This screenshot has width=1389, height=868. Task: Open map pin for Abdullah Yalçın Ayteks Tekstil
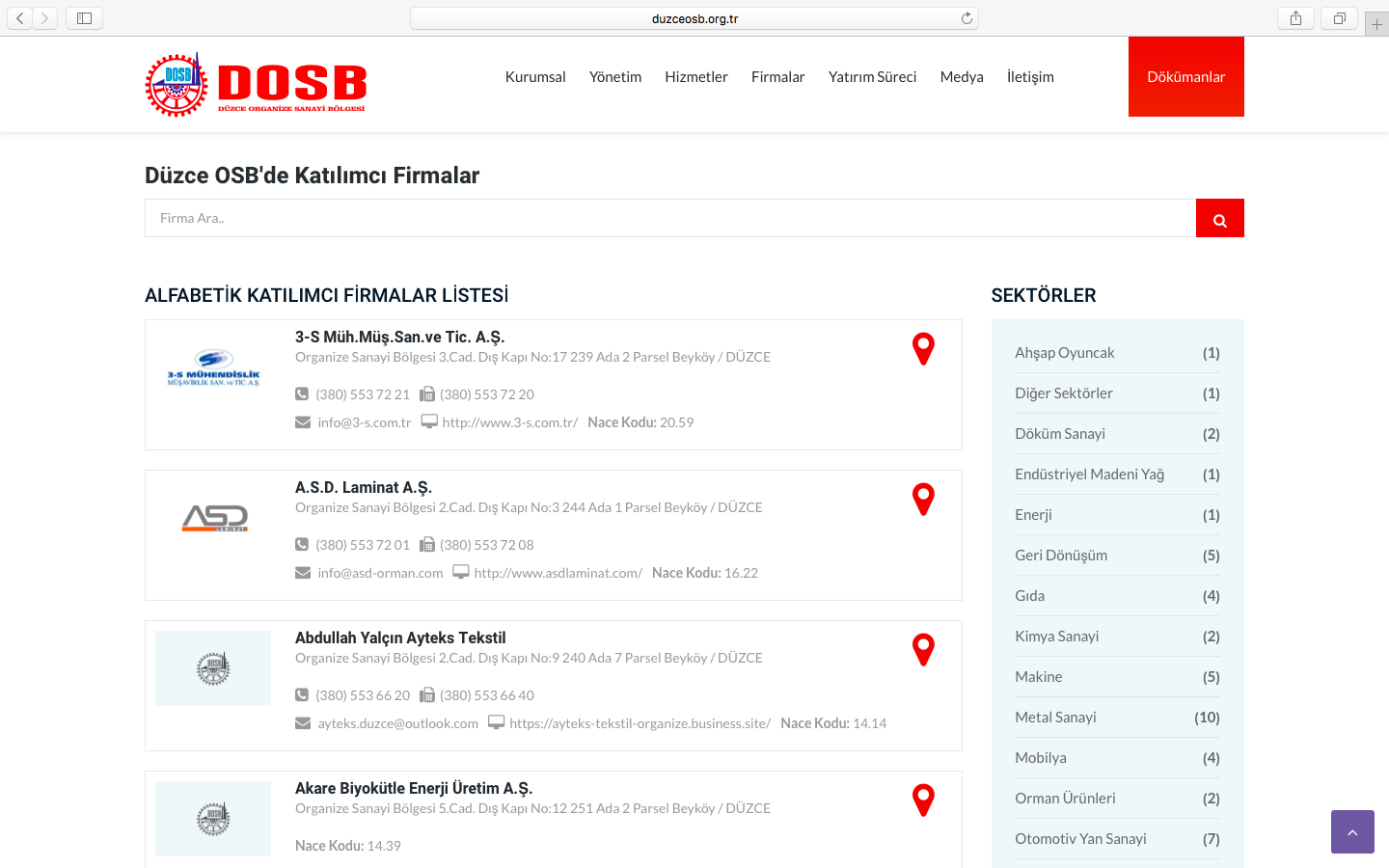click(x=923, y=650)
